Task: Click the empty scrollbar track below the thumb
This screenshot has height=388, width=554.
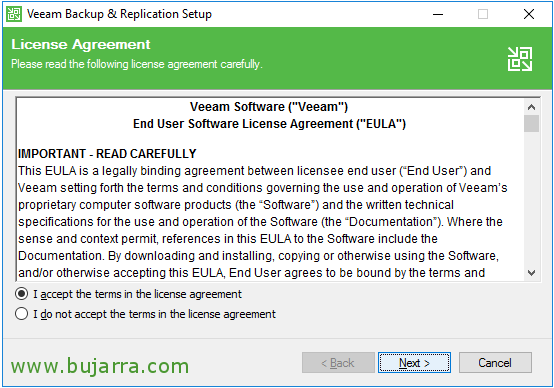Action: pyautogui.click(x=531, y=198)
